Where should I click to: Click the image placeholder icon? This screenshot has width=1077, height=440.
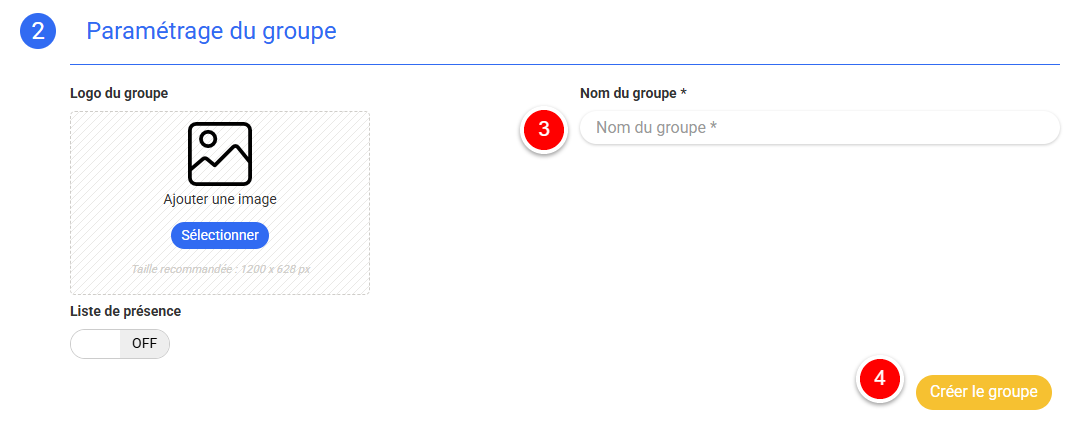(x=220, y=153)
